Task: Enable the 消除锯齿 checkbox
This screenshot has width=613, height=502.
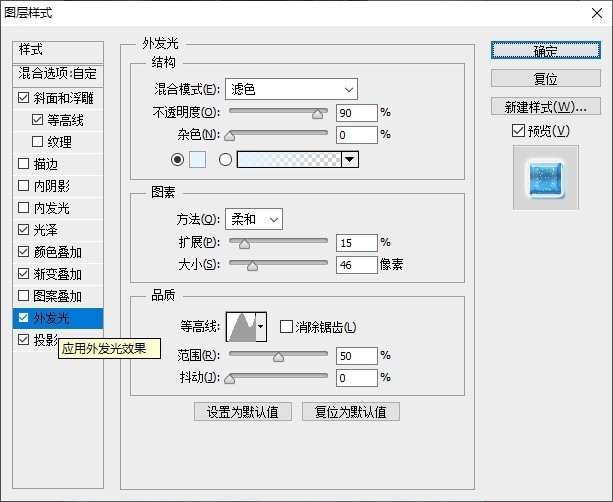Action: point(287,327)
